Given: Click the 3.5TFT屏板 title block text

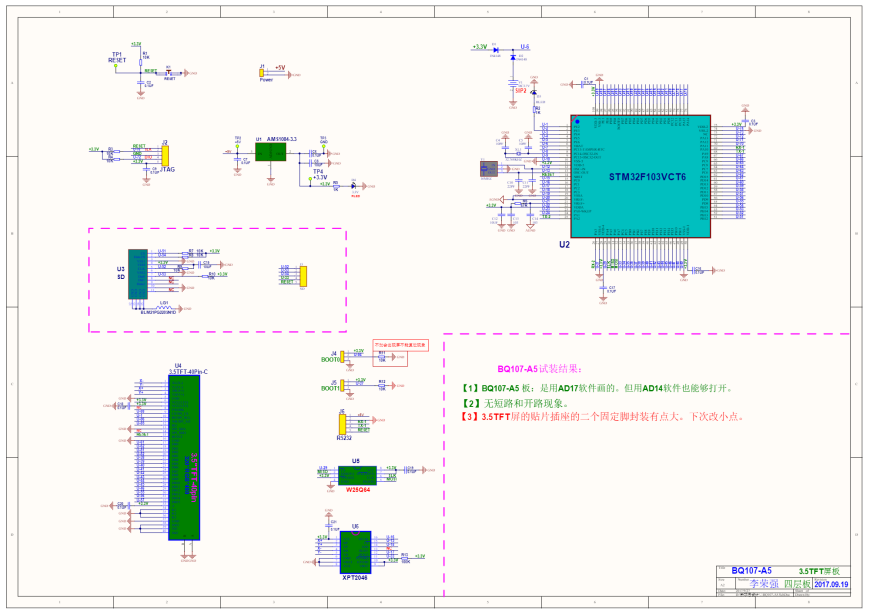Looking at the screenshot, I should pyautogui.click(x=819, y=571).
